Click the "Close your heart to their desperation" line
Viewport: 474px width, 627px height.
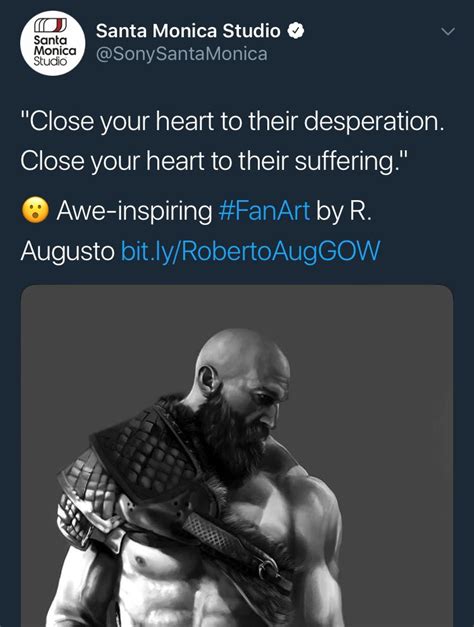tap(232, 122)
